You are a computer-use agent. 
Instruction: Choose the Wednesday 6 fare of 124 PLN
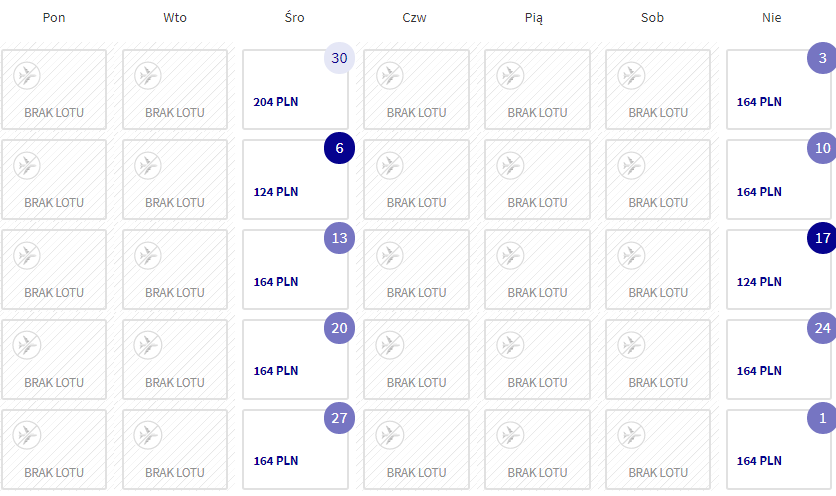[x=295, y=179]
